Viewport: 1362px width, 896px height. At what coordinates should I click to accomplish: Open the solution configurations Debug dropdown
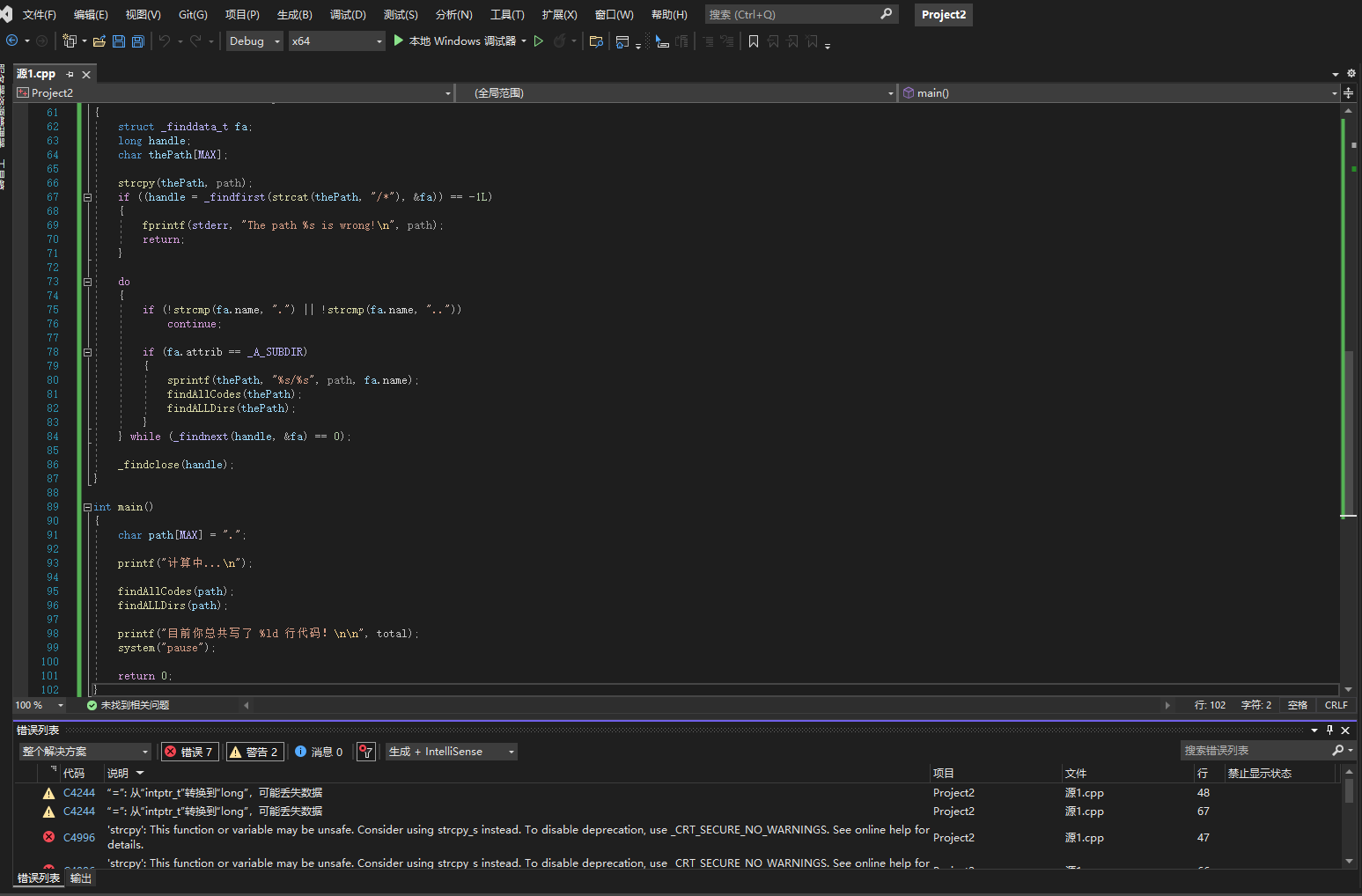pyautogui.click(x=254, y=40)
